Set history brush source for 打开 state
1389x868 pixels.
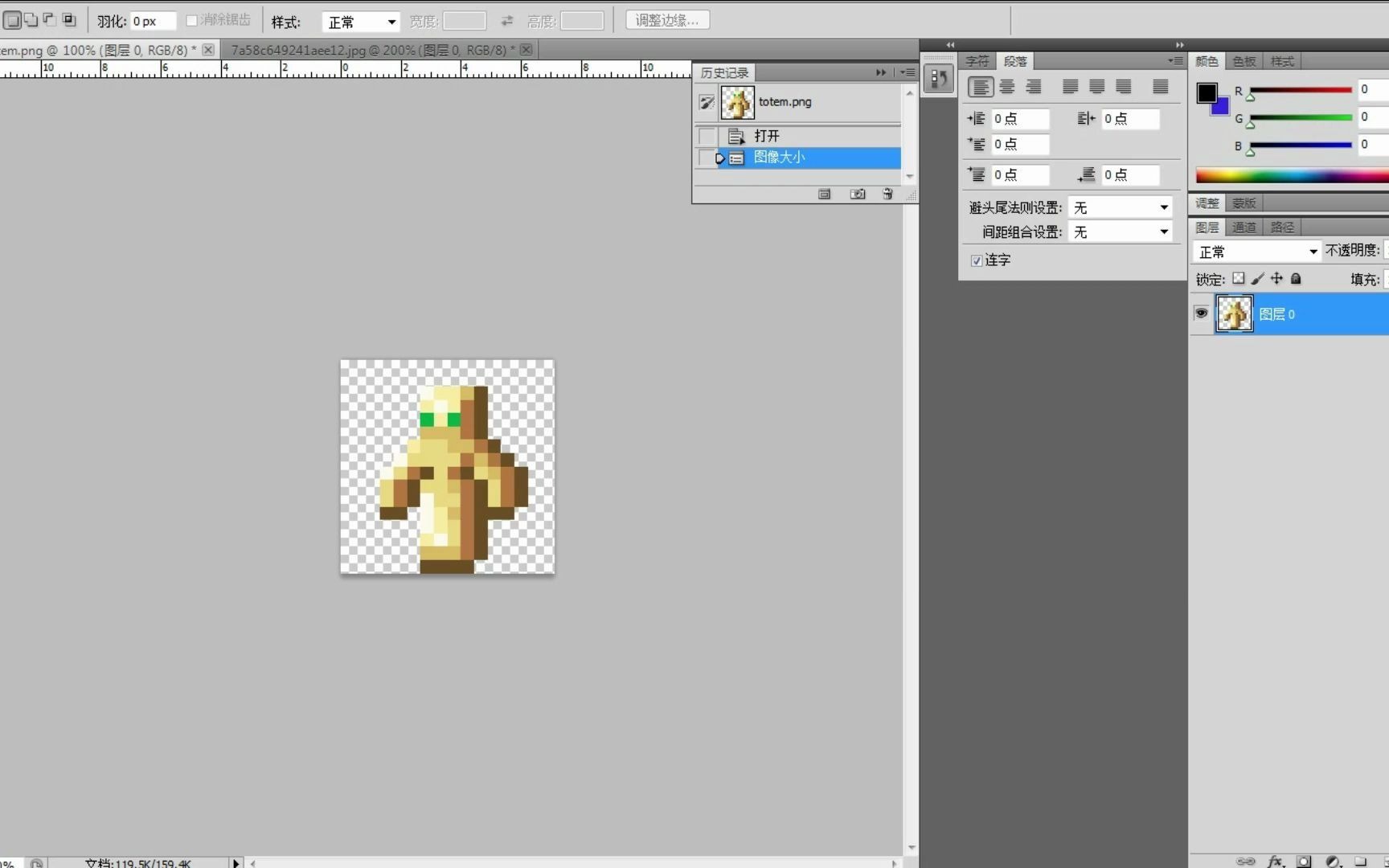click(707, 136)
